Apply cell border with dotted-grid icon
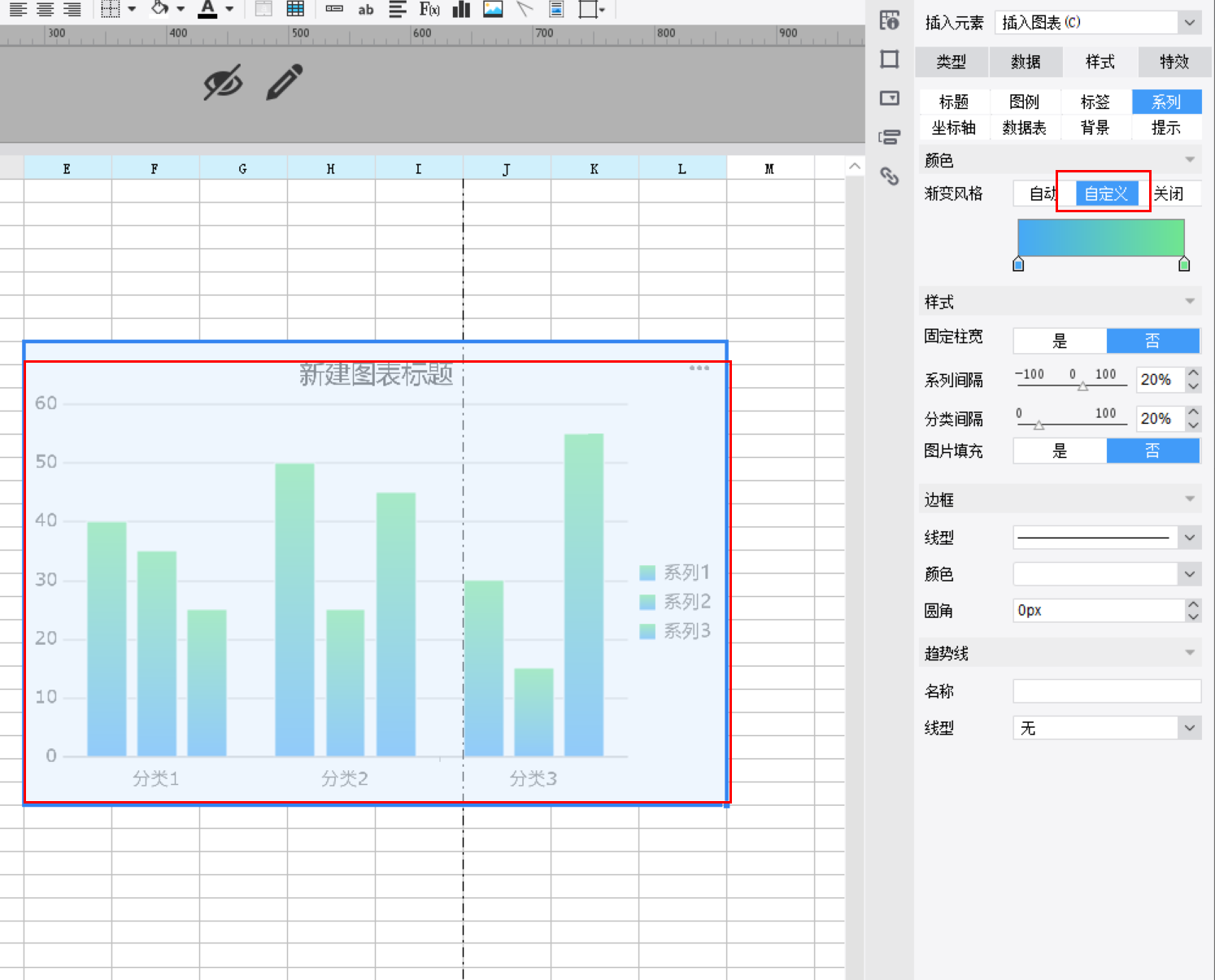This screenshot has width=1215, height=980. [111, 9]
